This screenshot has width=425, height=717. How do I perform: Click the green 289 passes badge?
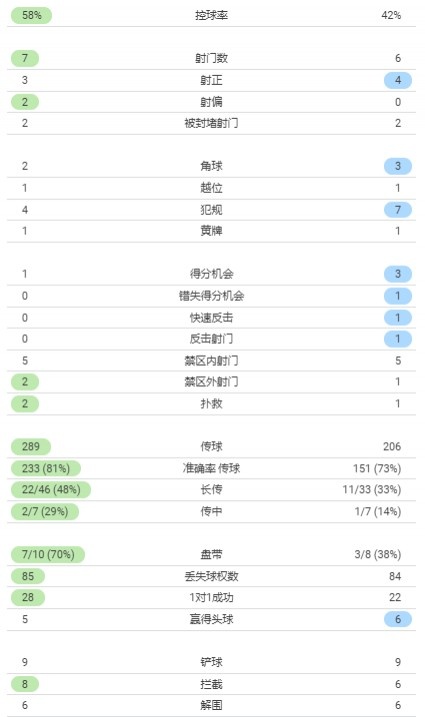[31, 446]
